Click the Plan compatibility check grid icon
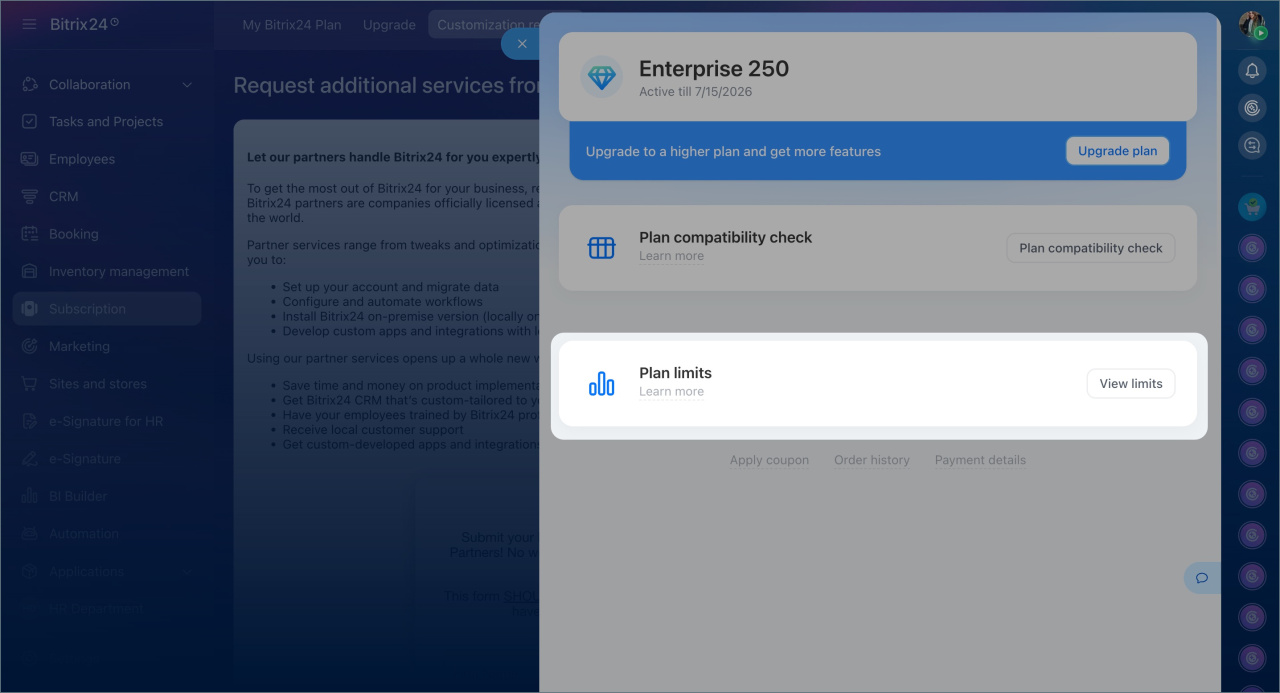This screenshot has width=1280, height=693. coord(601,248)
